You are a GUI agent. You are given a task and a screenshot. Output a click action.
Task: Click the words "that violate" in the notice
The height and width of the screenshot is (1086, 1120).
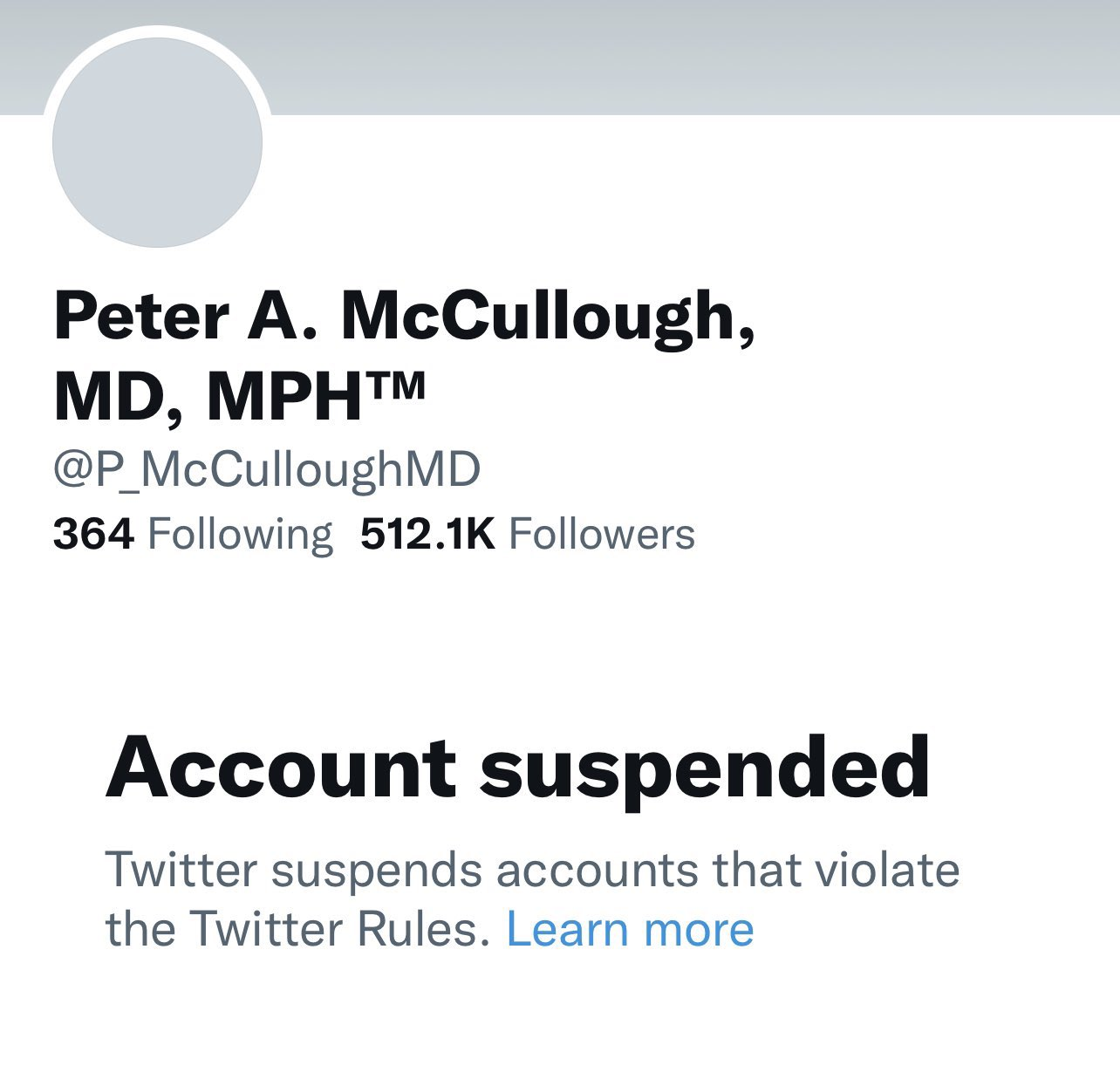[836, 870]
